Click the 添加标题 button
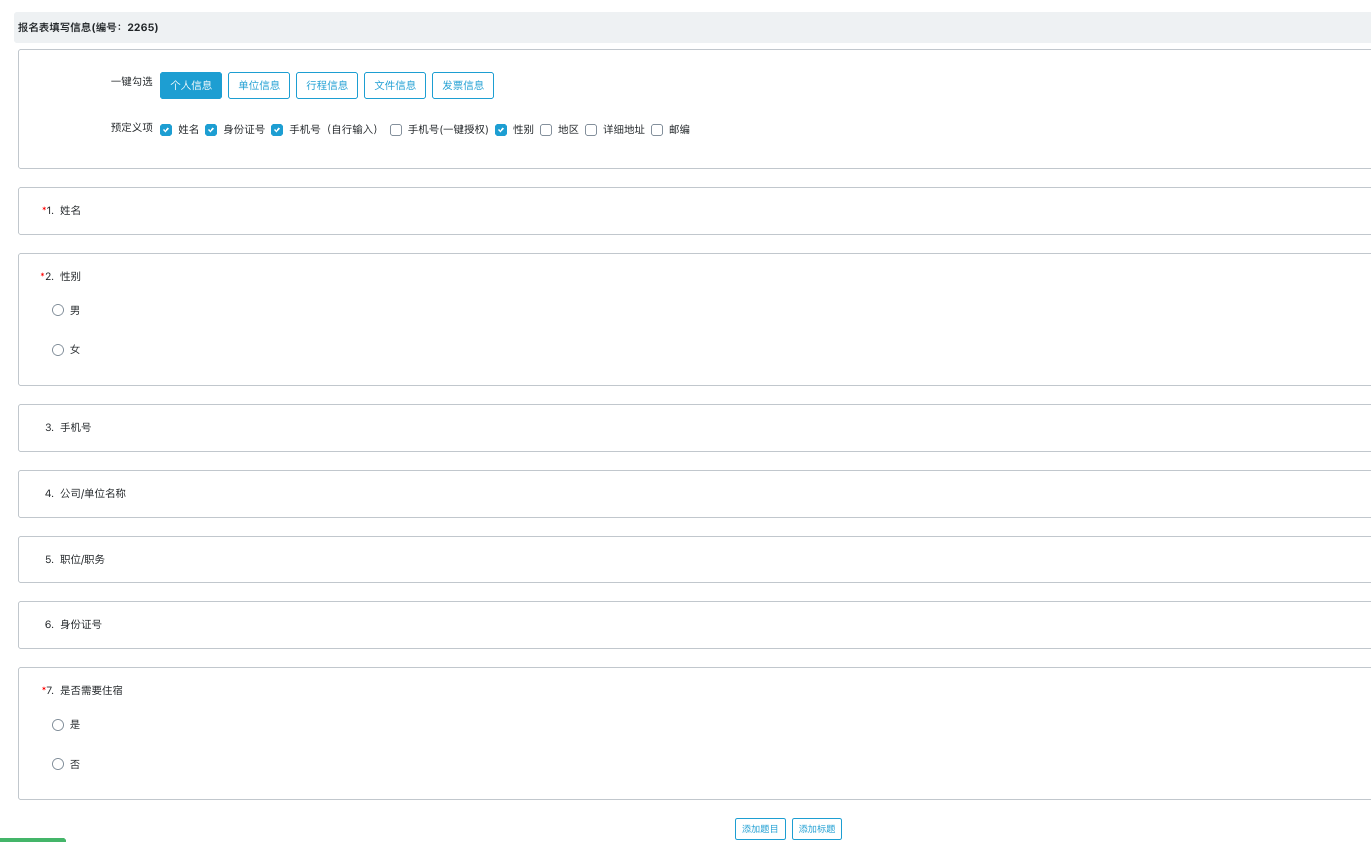1371x842 pixels. (817, 829)
